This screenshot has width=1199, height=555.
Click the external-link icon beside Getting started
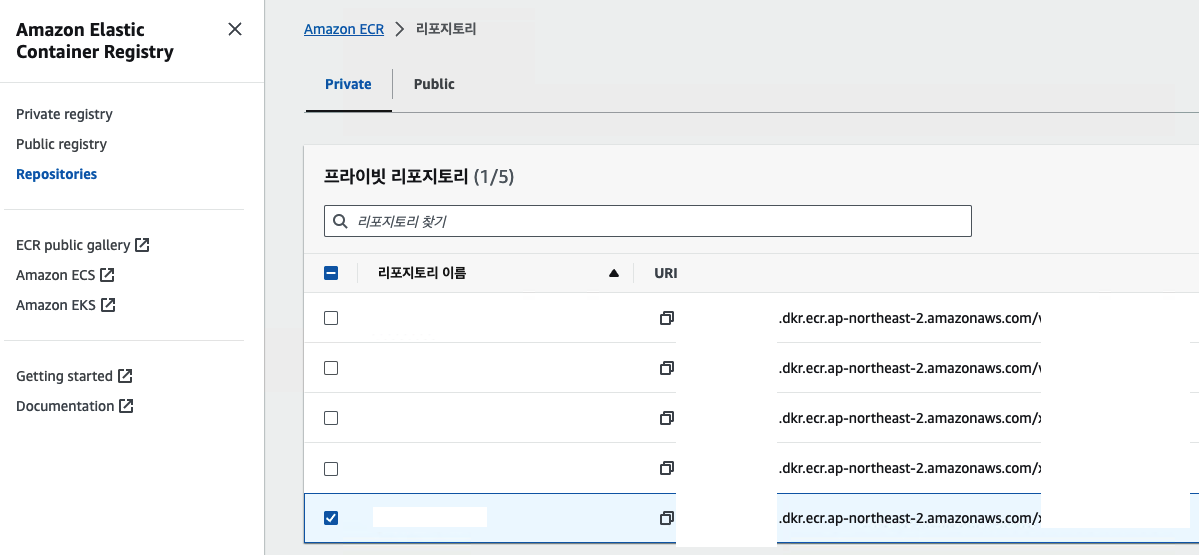125,376
